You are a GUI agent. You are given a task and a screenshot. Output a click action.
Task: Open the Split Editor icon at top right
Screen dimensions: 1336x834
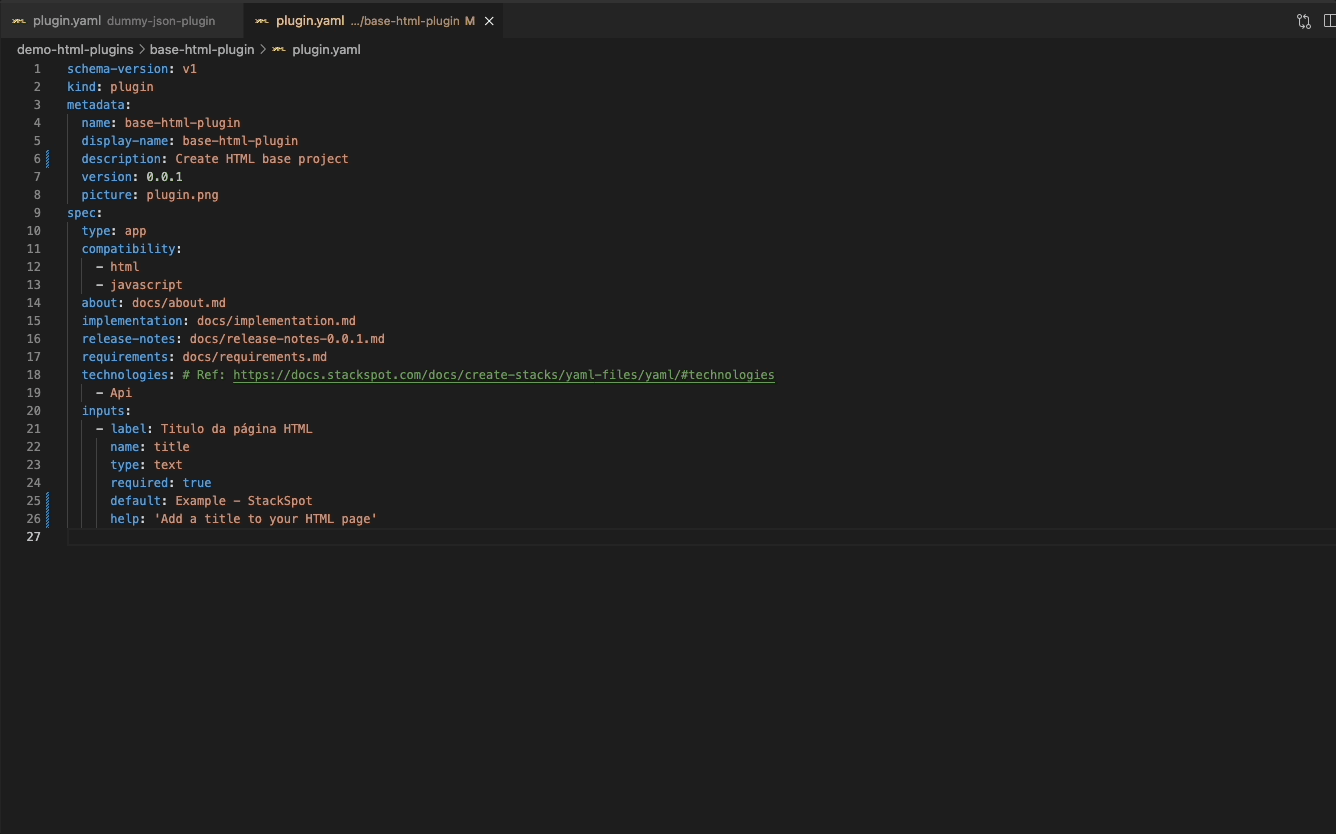click(x=1330, y=20)
